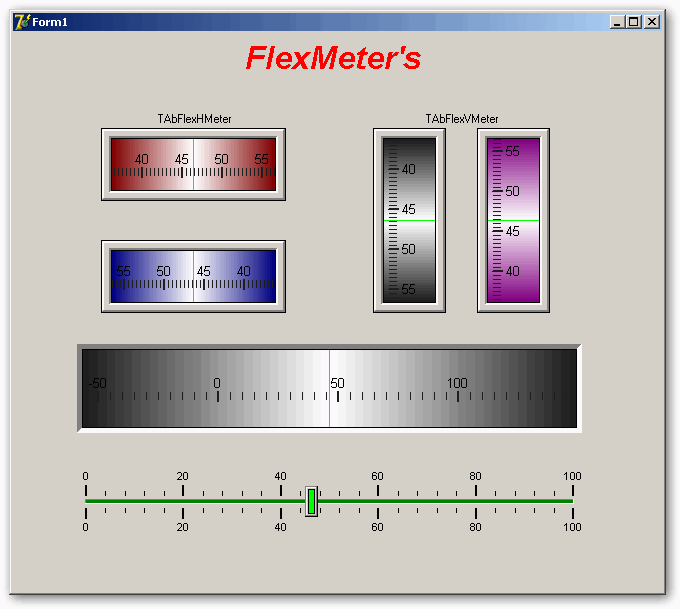This screenshot has width=680, height=609.
Task: Click the Form1 title bar application icon
Action: tap(22, 22)
